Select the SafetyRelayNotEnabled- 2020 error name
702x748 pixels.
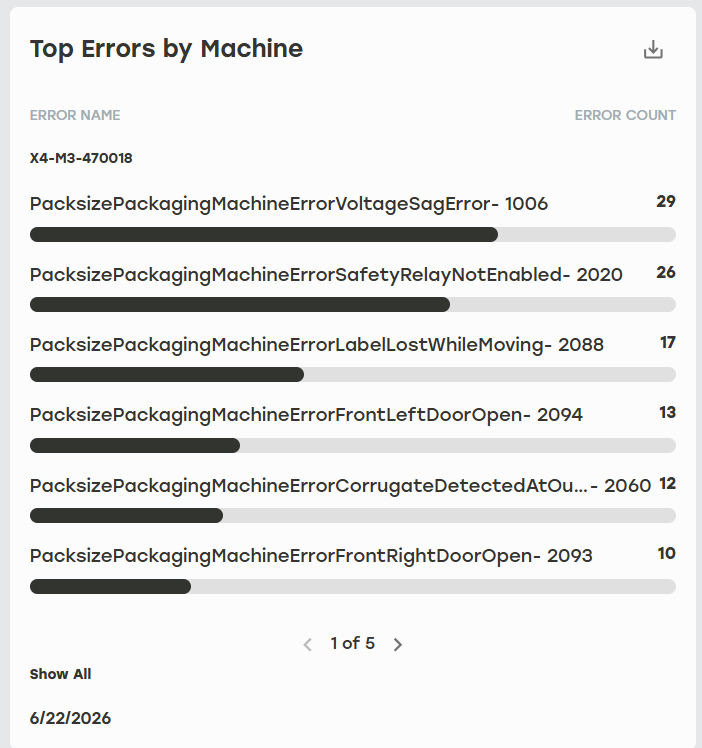[326, 275]
